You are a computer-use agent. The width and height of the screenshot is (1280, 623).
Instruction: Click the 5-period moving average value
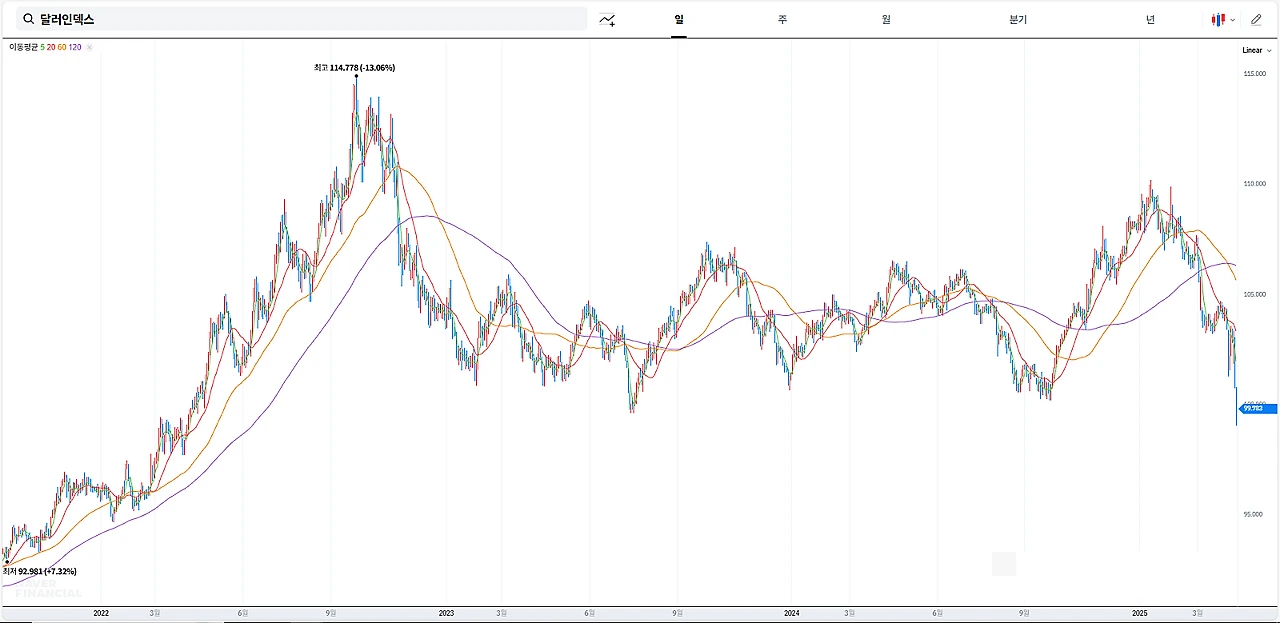[42, 47]
